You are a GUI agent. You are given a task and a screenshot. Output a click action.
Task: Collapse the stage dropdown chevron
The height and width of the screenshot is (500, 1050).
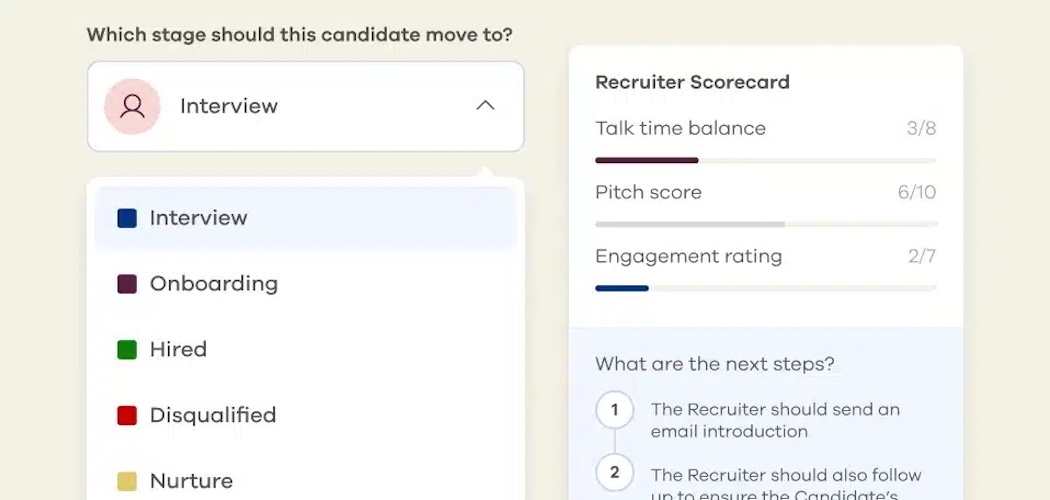[x=485, y=106]
